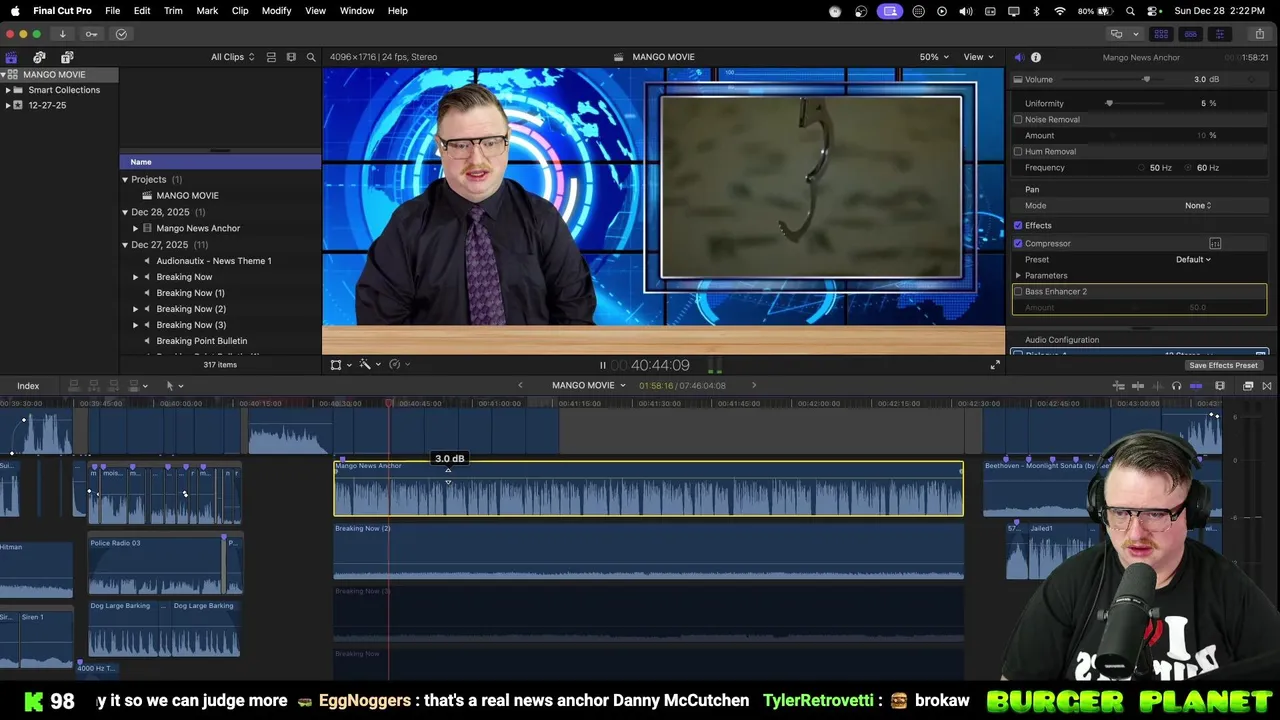1280x720 pixels.
Task: Open the 50% zoom dropdown
Action: click(935, 57)
